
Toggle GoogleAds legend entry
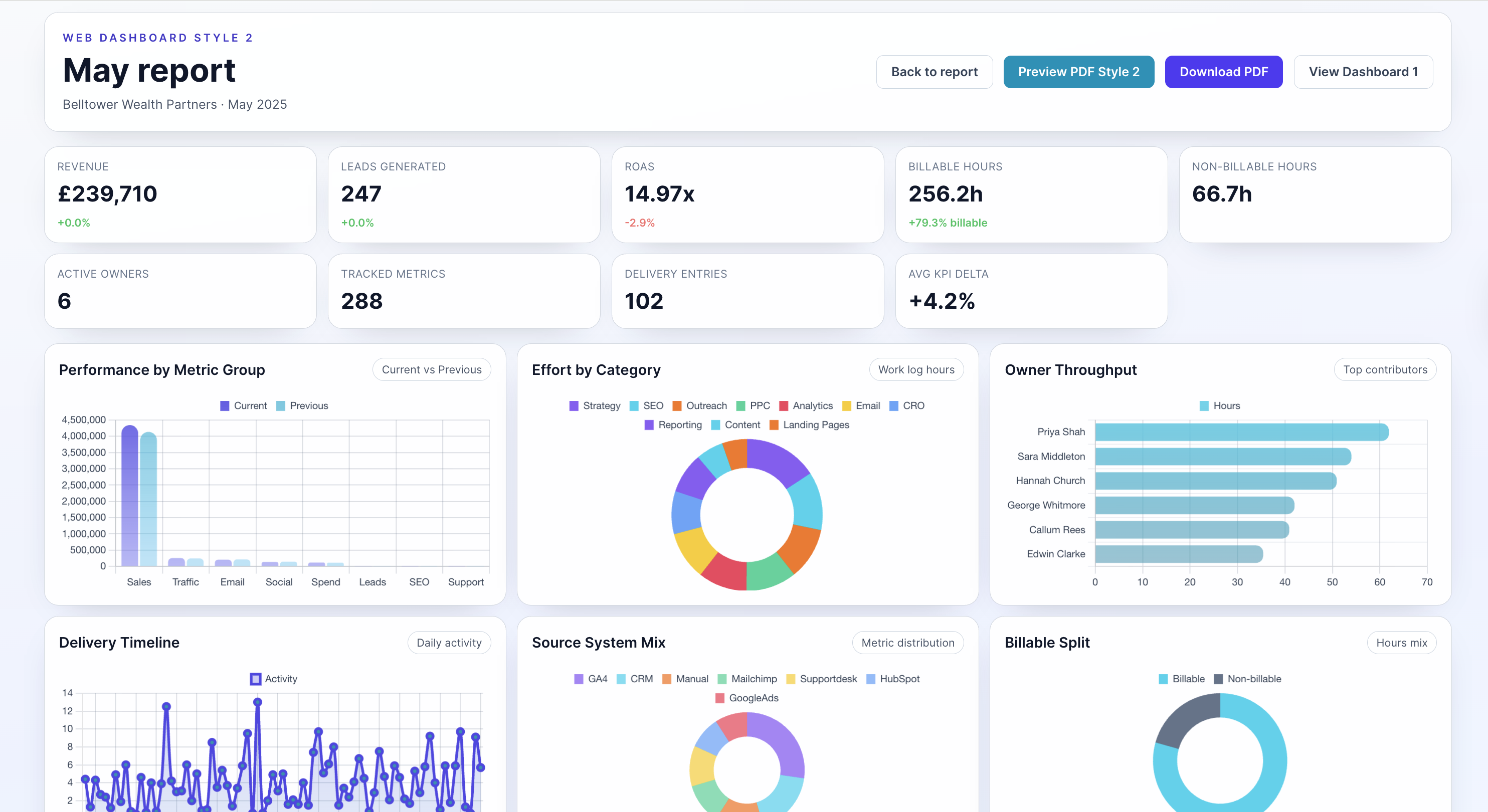pyautogui.click(x=747, y=698)
